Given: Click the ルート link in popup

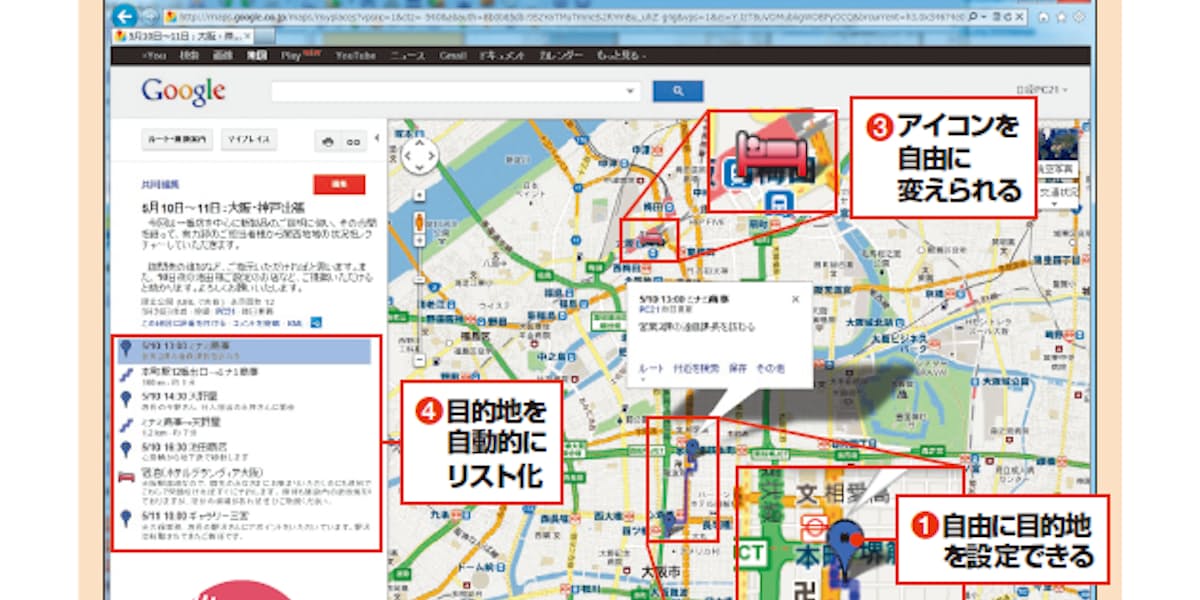Looking at the screenshot, I should (x=649, y=368).
